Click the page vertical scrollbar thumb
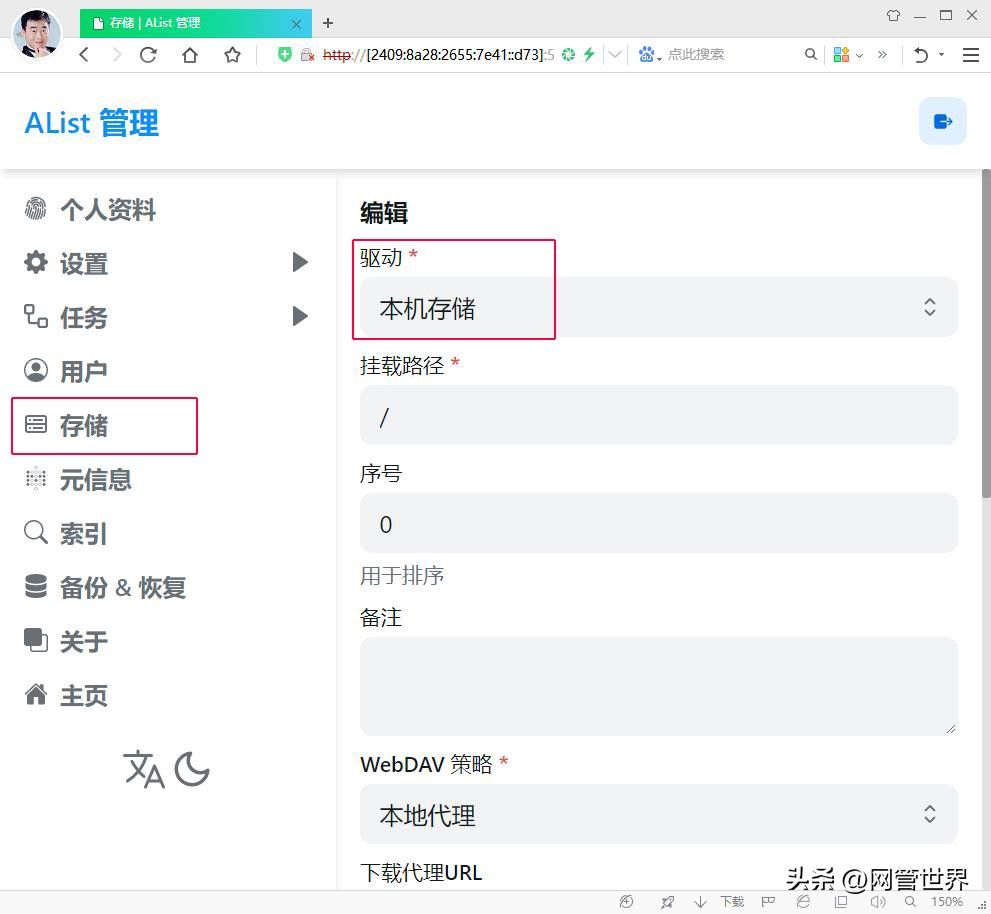The width and height of the screenshot is (991, 914). click(985, 333)
